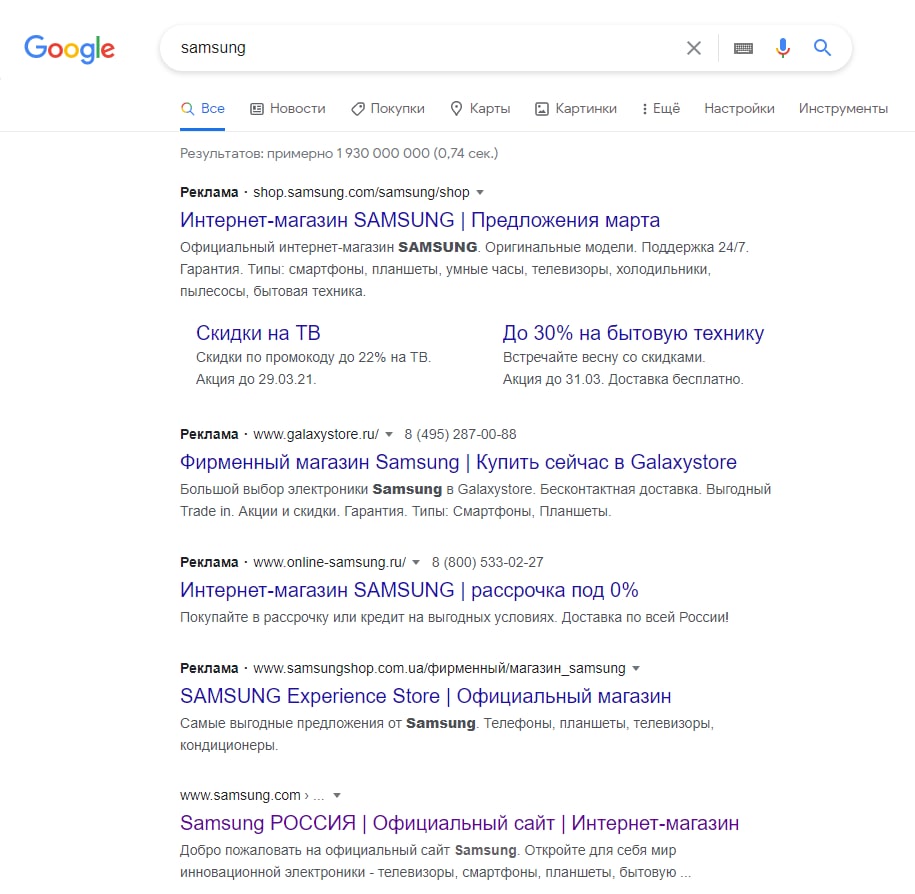Image resolution: width=915 pixels, height=894 pixels.
Task: Expand dropdown arrow beside www.online-samsung.ru ad
Action: [x=416, y=562]
